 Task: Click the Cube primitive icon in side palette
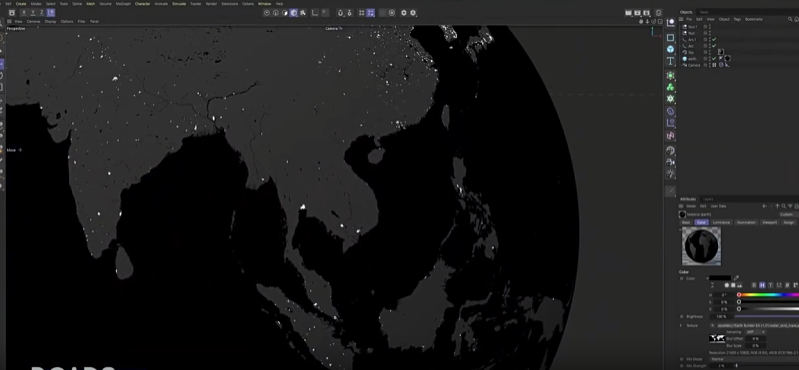[671, 49]
